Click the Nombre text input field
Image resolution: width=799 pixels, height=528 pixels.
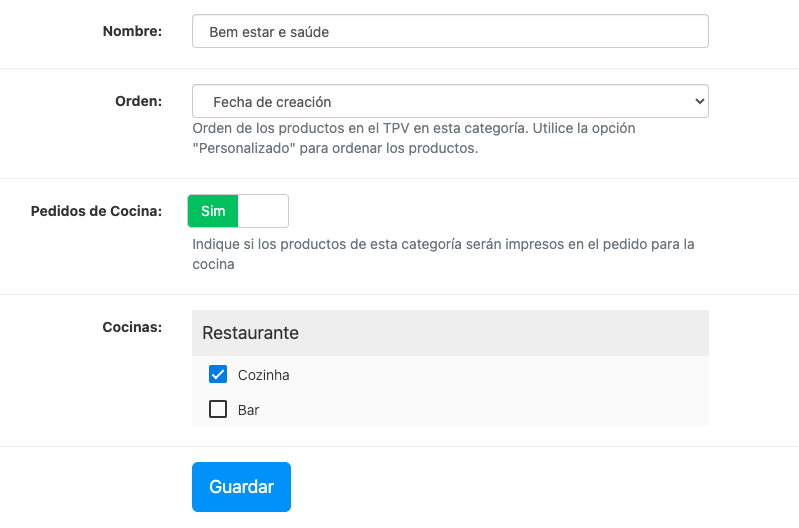click(450, 31)
